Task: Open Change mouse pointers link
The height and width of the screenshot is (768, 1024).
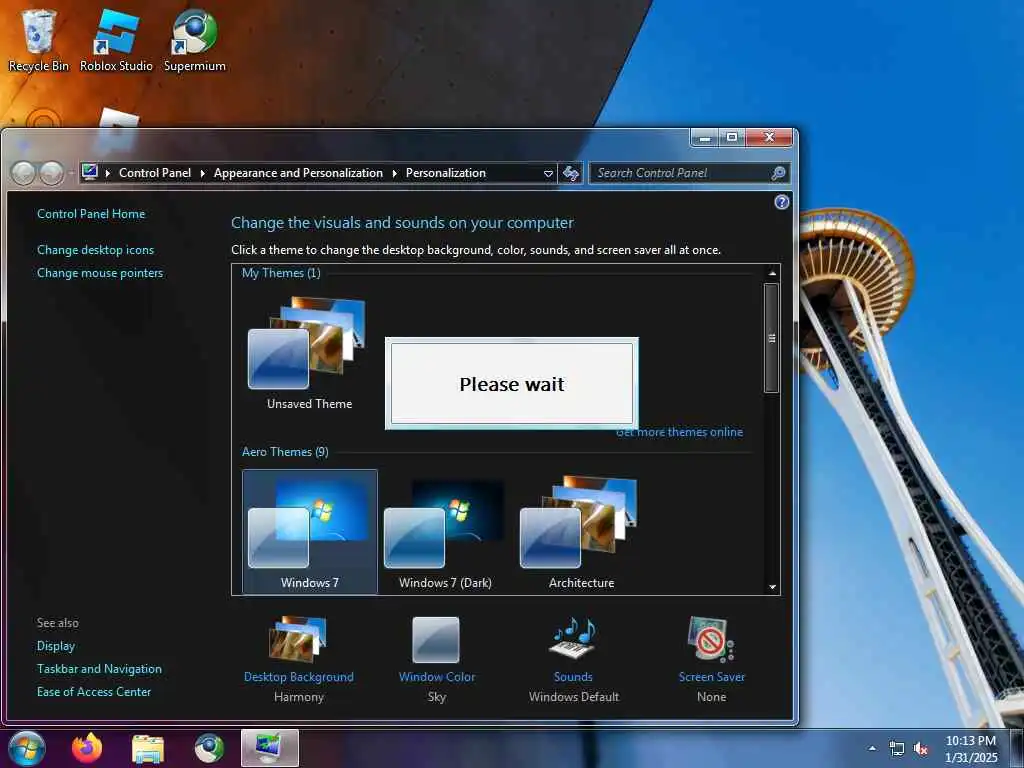Action: pos(100,273)
